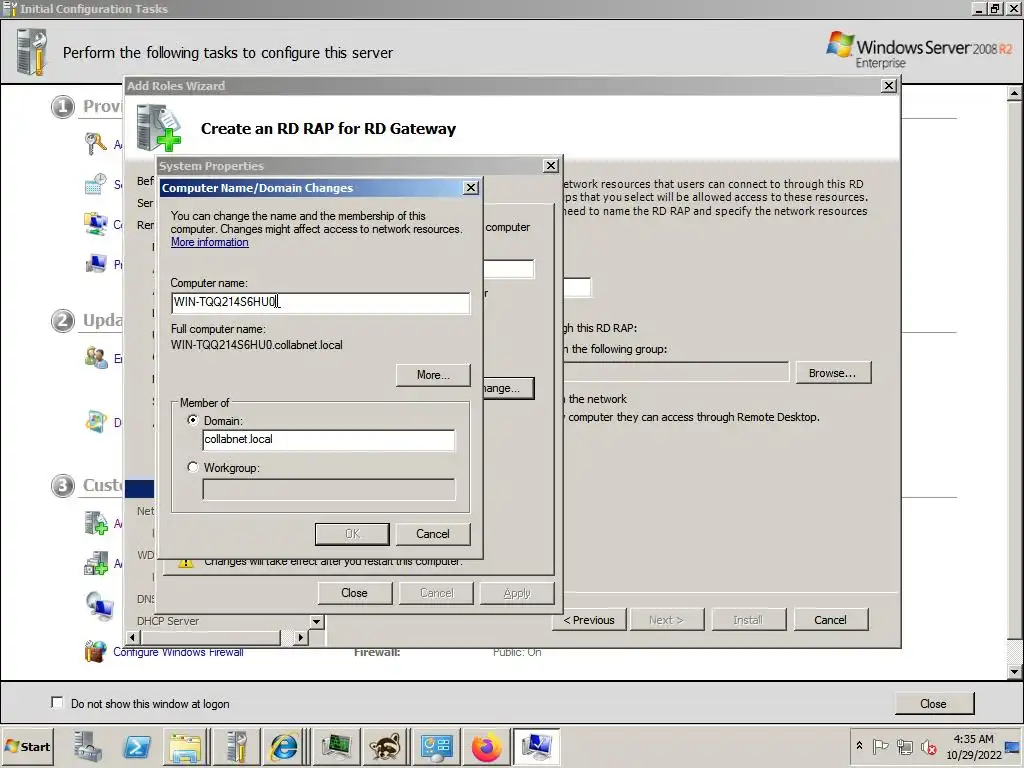Click the Domain text field
This screenshot has width=1024, height=768.
coord(328,440)
